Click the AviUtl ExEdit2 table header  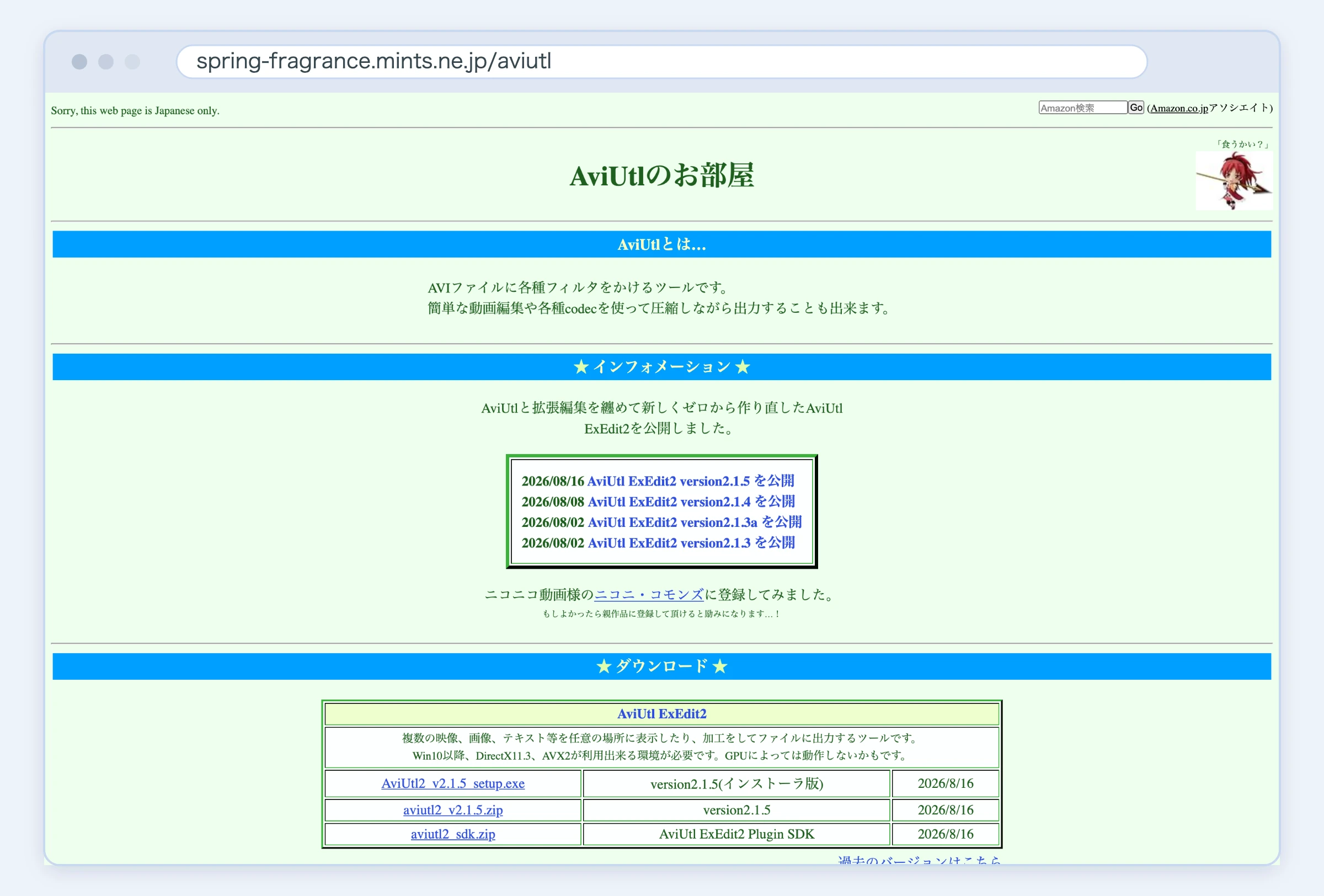(662, 714)
